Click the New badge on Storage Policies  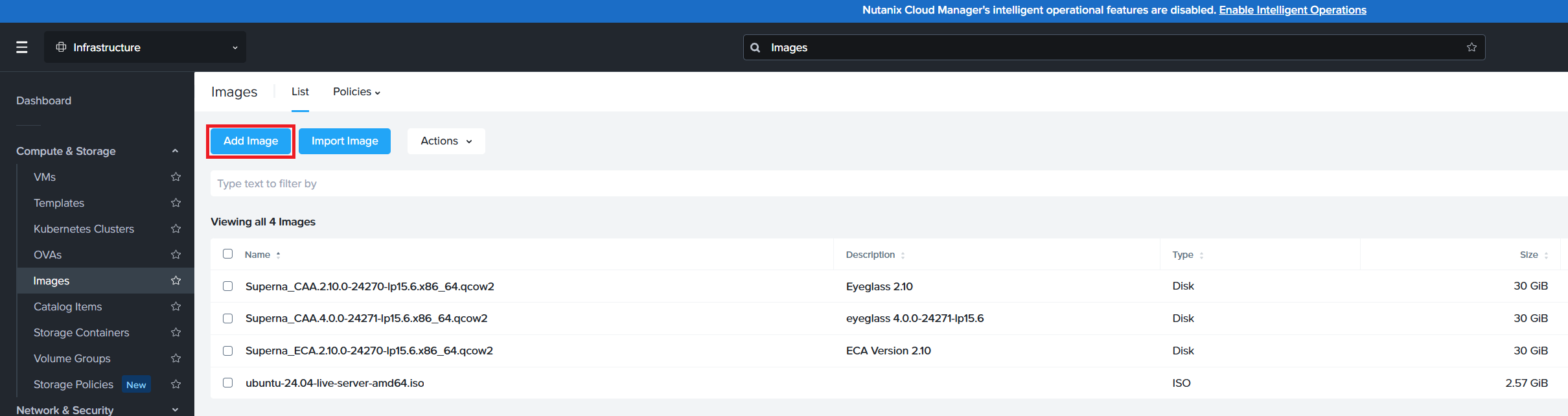click(x=136, y=384)
